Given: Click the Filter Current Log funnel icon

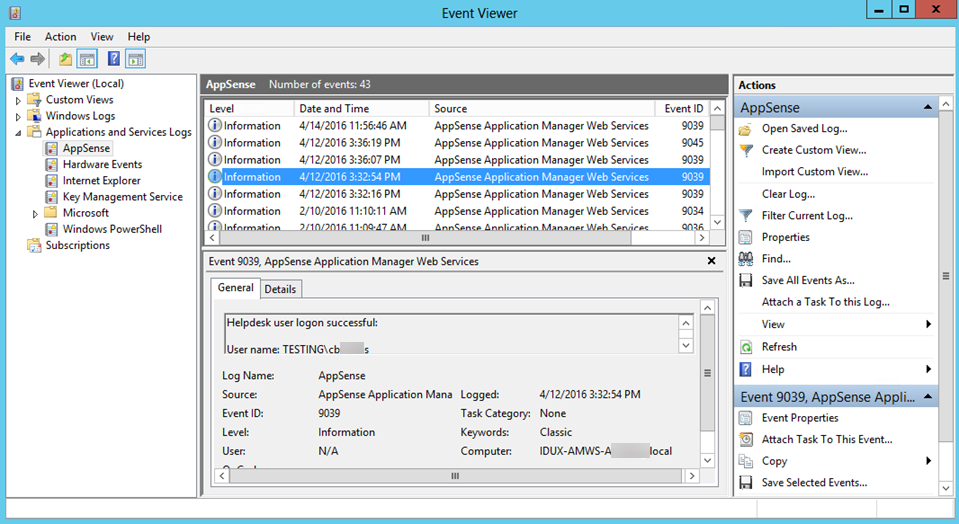Looking at the screenshot, I should (x=745, y=216).
